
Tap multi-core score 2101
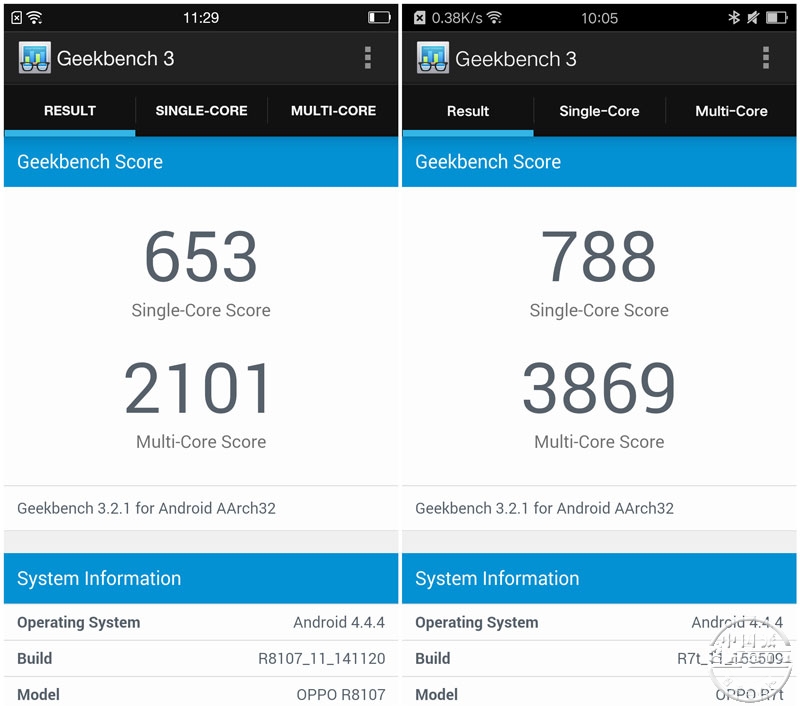point(198,388)
